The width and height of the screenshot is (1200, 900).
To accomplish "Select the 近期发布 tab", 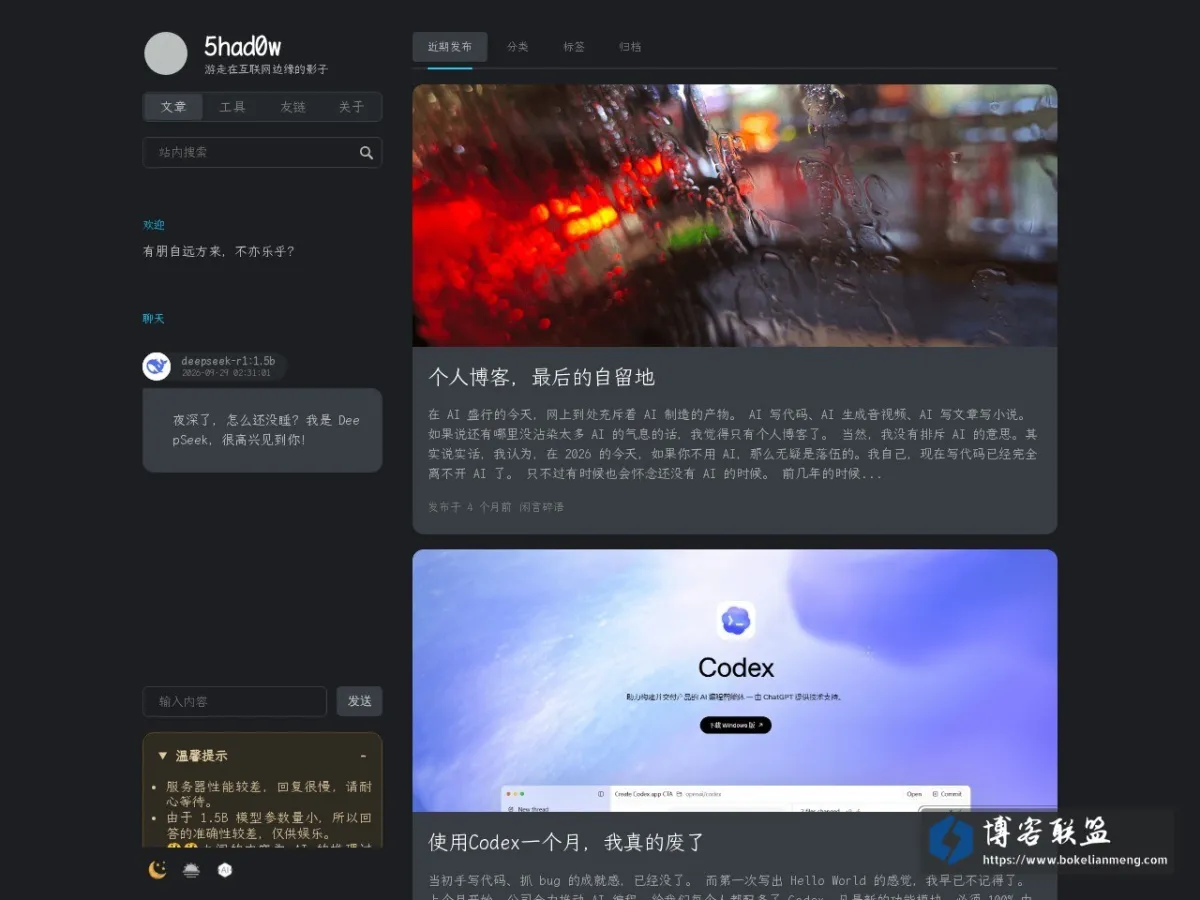I will 450,47.
